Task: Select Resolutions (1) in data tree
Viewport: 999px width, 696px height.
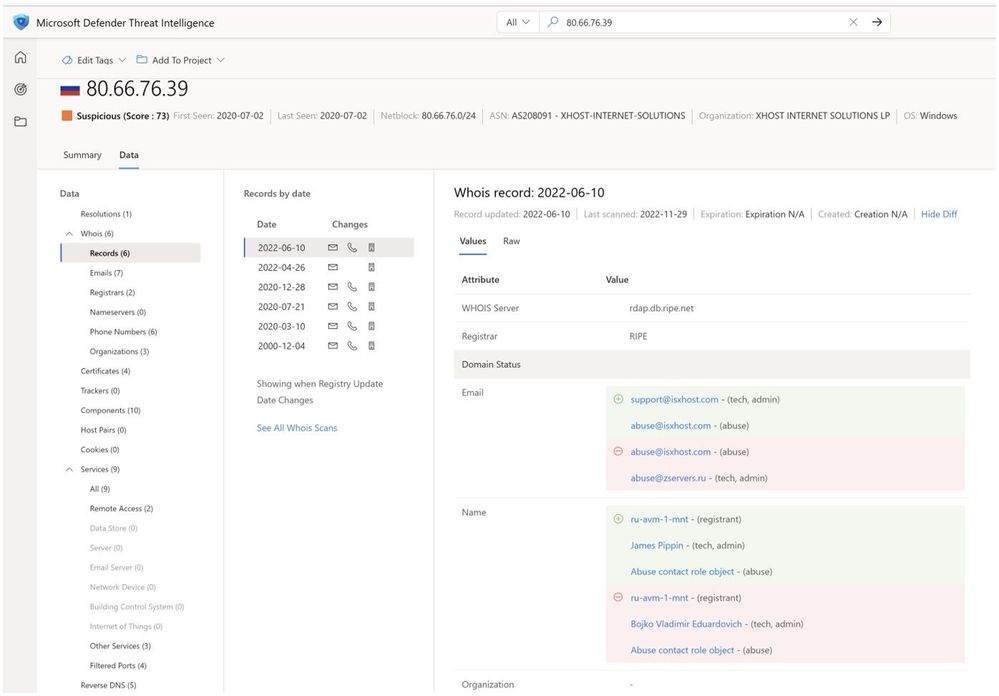Action: click(x=106, y=214)
